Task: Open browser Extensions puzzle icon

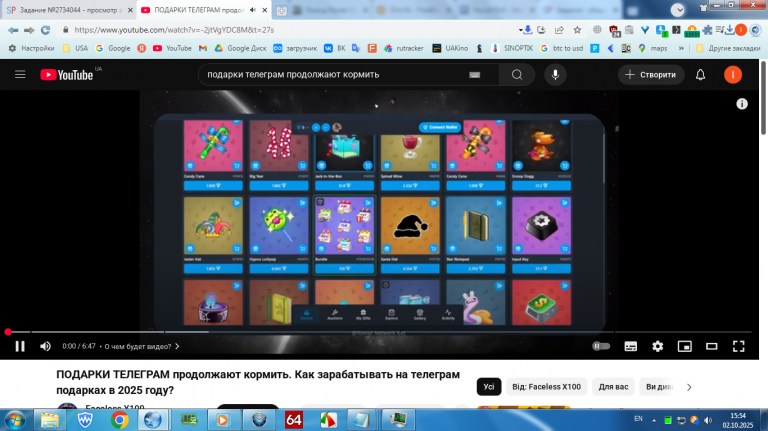Action: pos(707,30)
